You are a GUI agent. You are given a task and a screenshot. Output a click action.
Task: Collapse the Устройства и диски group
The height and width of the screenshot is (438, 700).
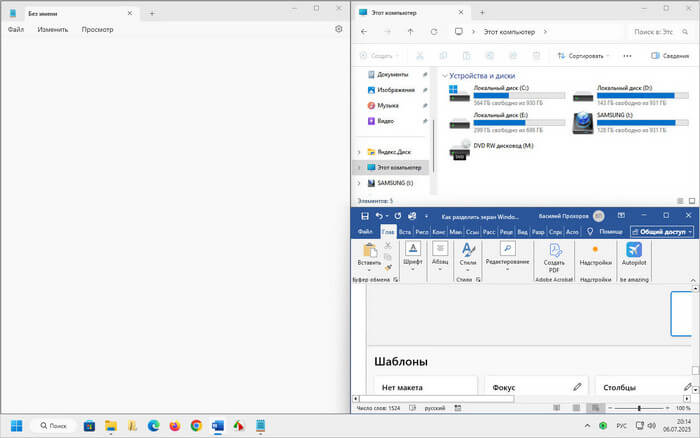(x=443, y=75)
